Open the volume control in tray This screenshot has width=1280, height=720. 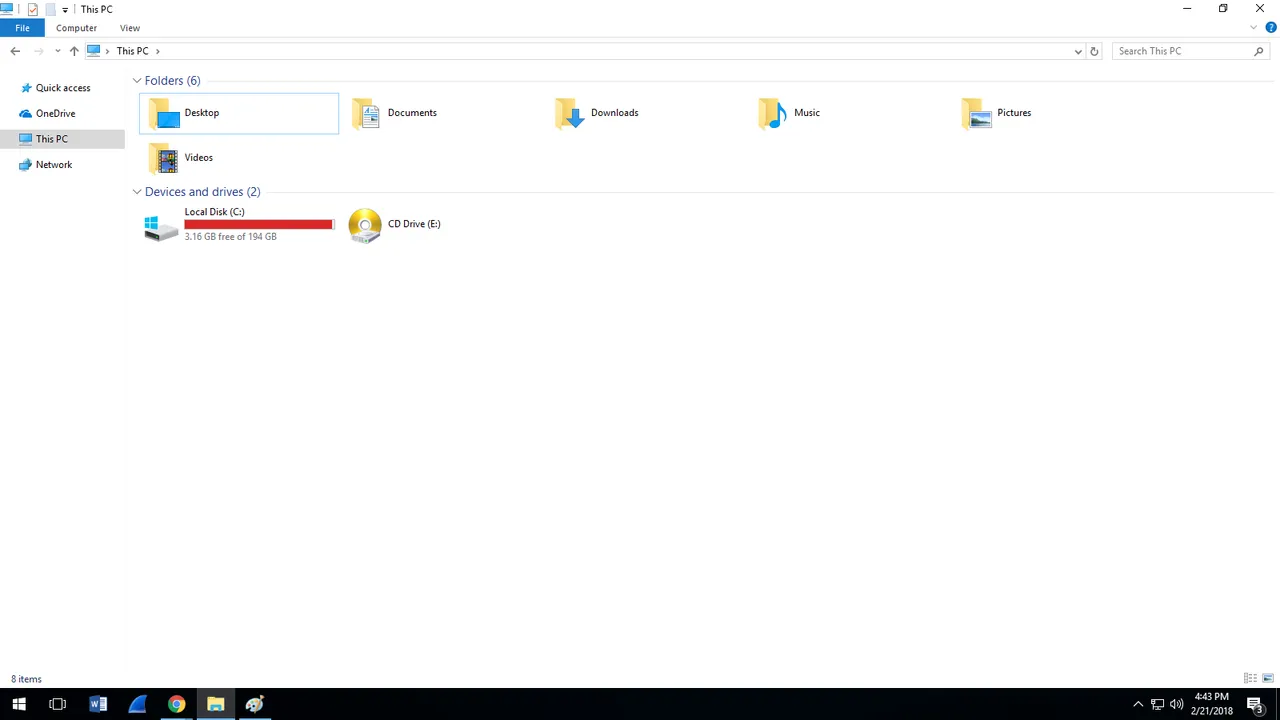1176,704
